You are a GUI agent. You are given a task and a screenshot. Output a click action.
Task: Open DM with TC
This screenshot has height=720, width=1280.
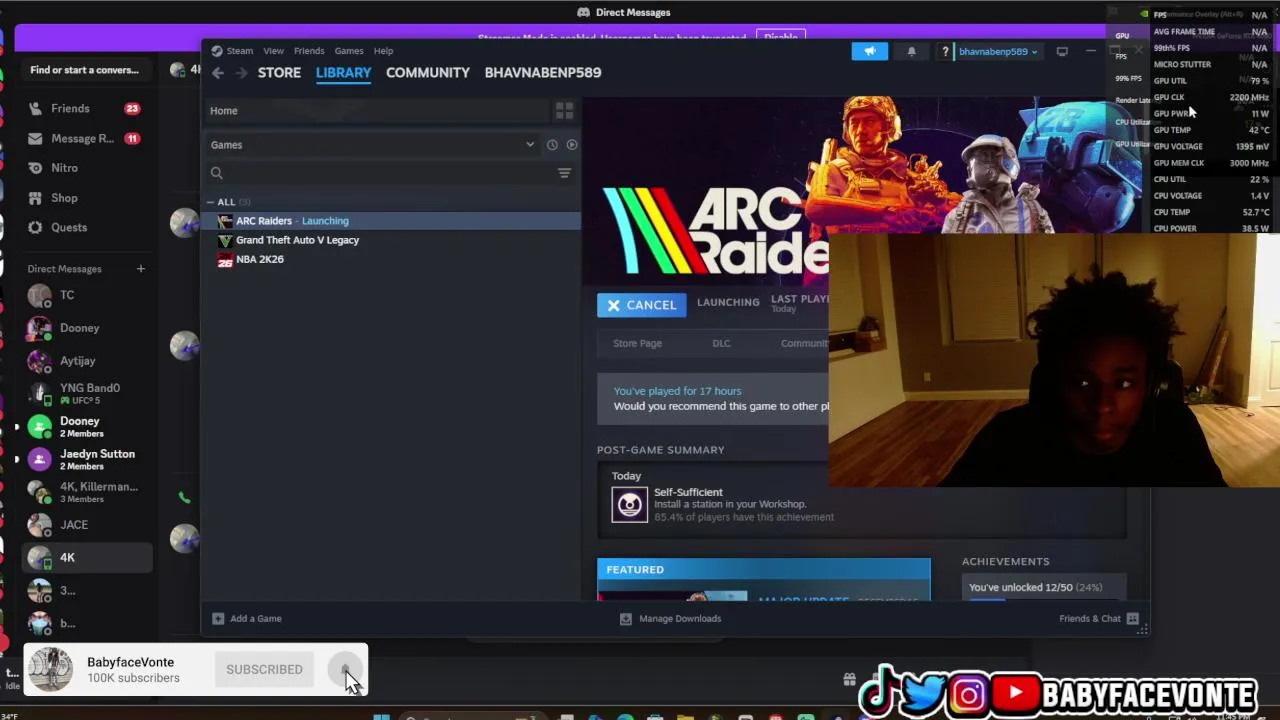86,295
